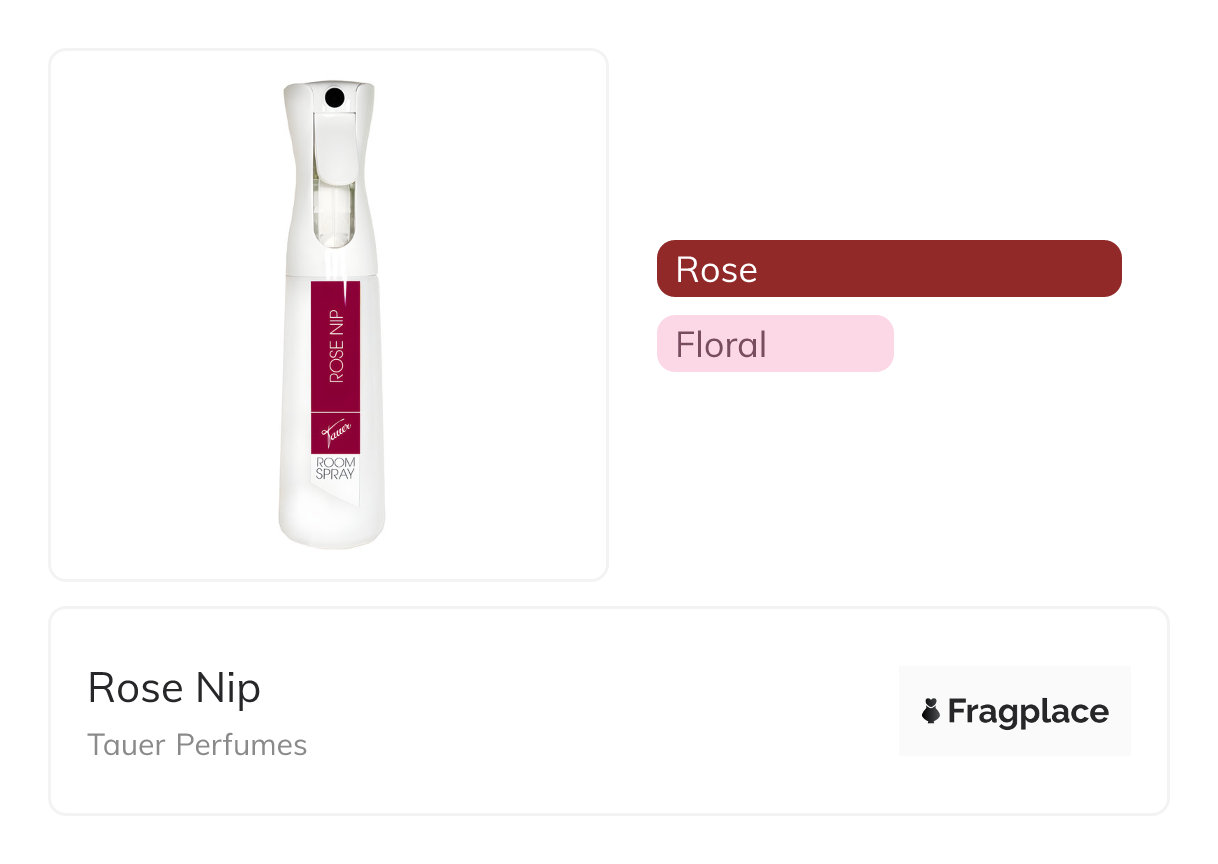Click the Fragplace wordmark text
This screenshot has width=1218, height=864.
tap(1028, 711)
